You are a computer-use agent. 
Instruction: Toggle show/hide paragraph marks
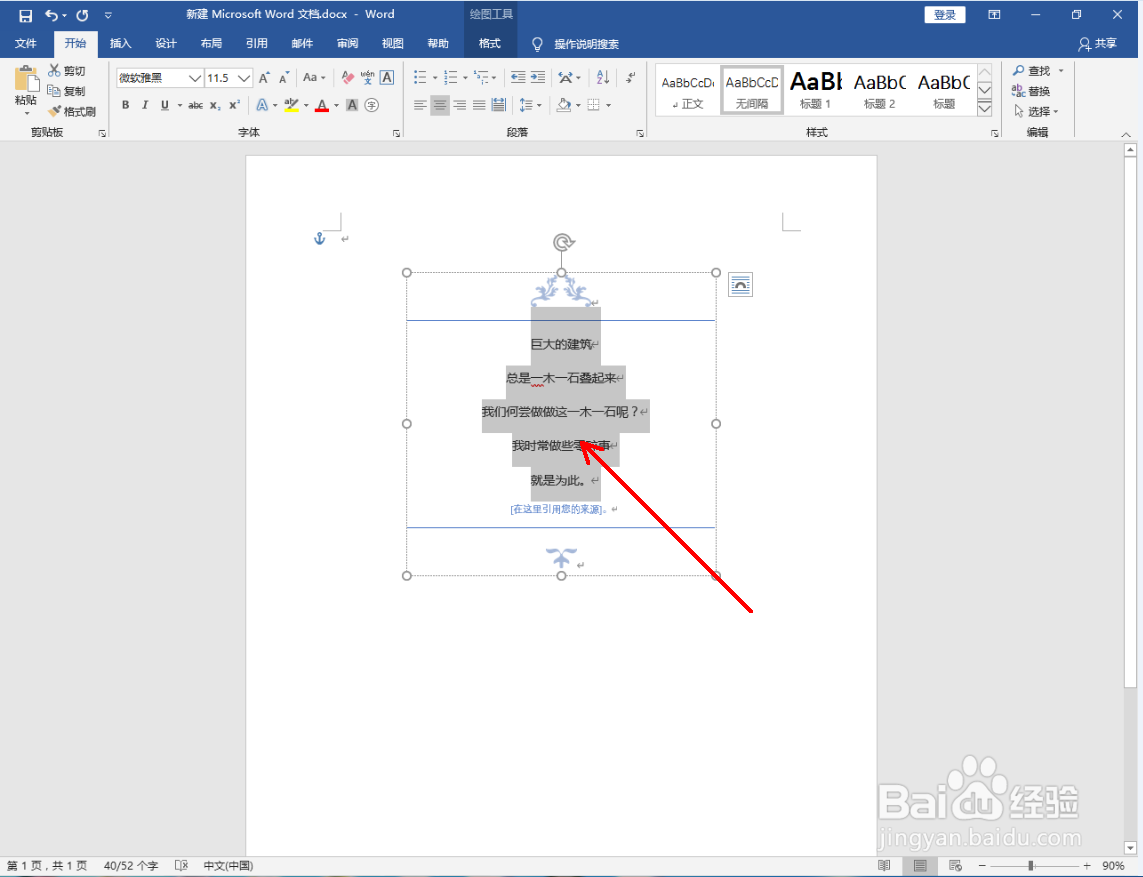(630, 77)
